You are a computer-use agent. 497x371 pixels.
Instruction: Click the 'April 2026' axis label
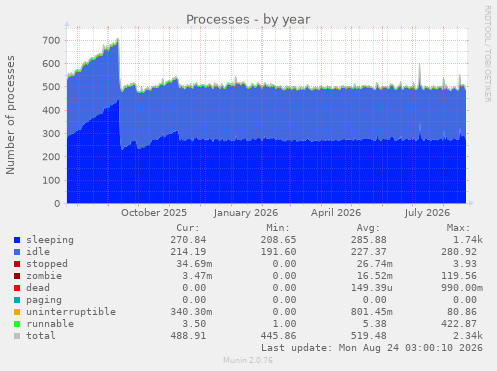(x=336, y=213)
